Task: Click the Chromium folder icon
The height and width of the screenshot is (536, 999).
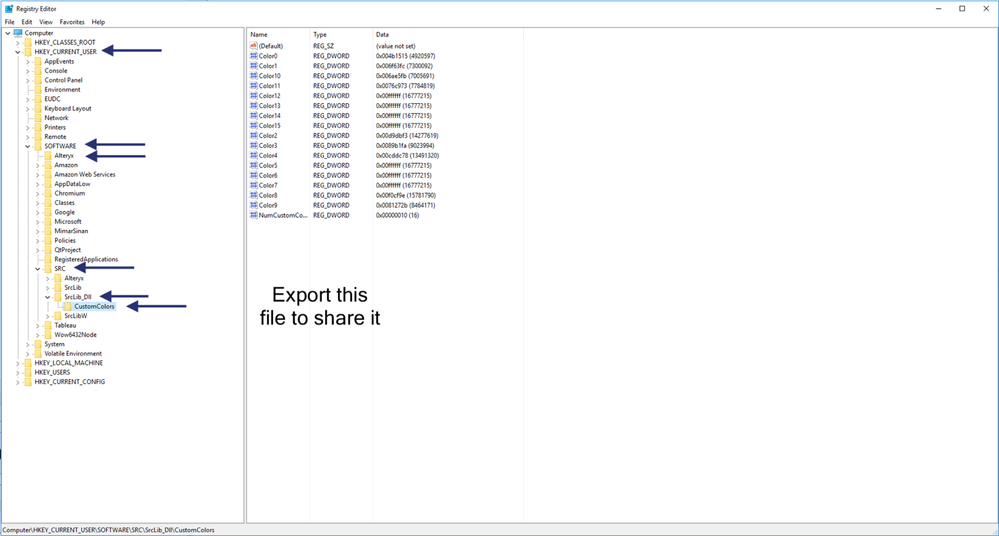Action: click(x=48, y=193)
